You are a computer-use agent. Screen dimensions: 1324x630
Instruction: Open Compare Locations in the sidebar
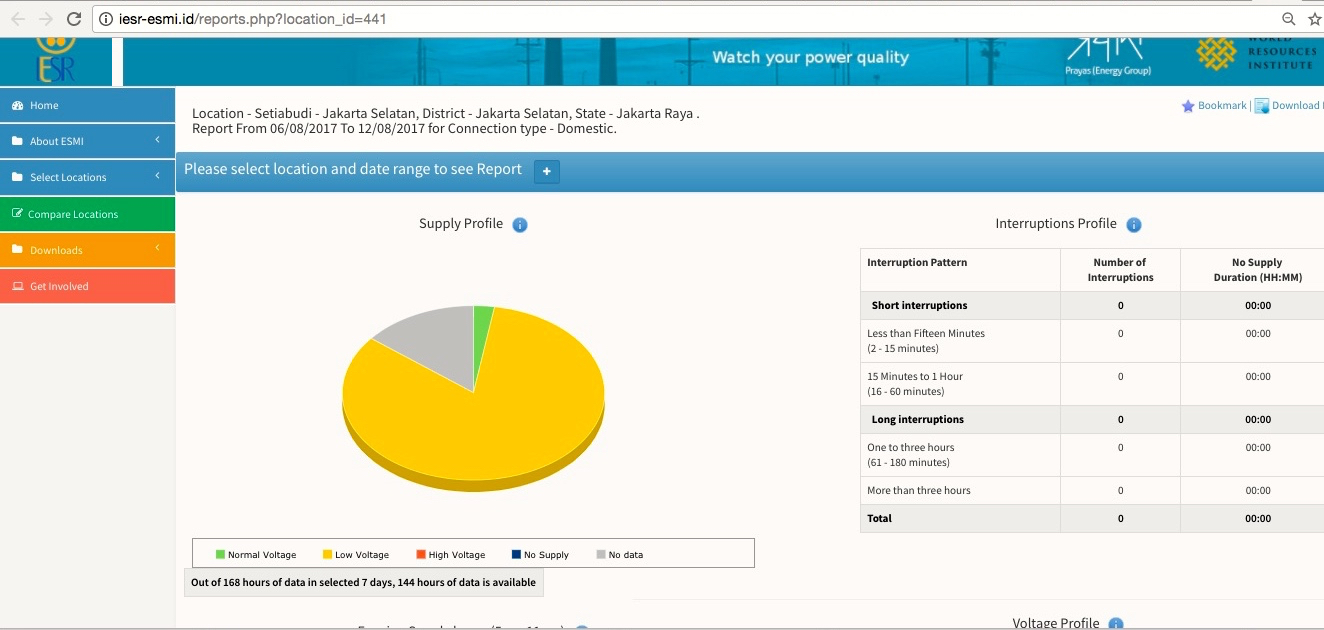(x=72, y=214)
